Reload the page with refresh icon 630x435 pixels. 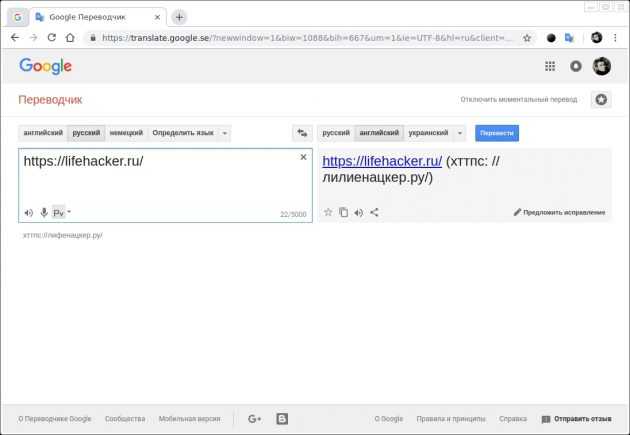tap(51, 38)
